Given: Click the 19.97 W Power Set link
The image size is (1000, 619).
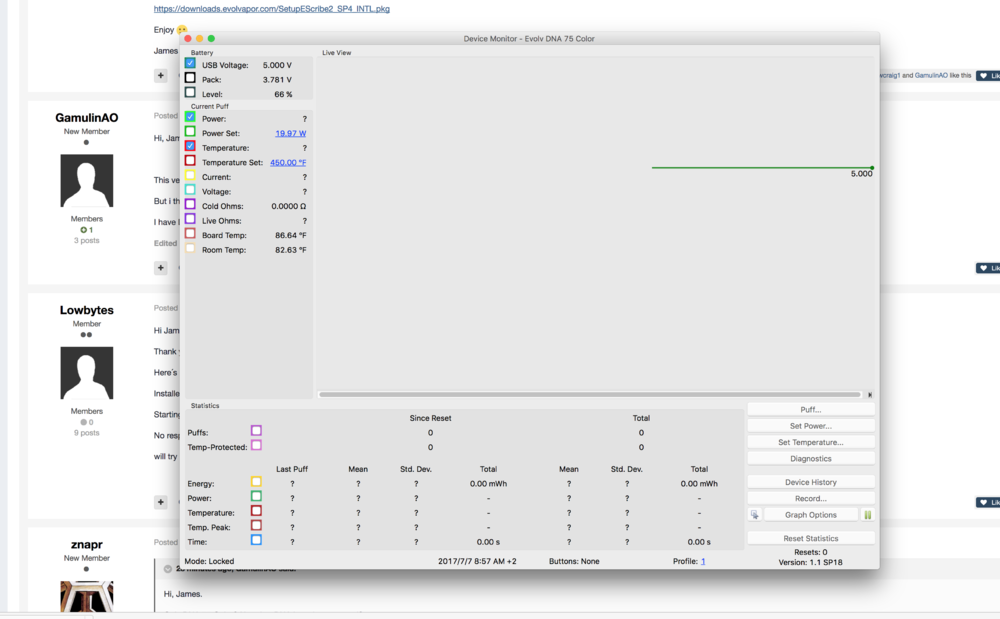Looking at the screenshot, I should tap(290, 133).
